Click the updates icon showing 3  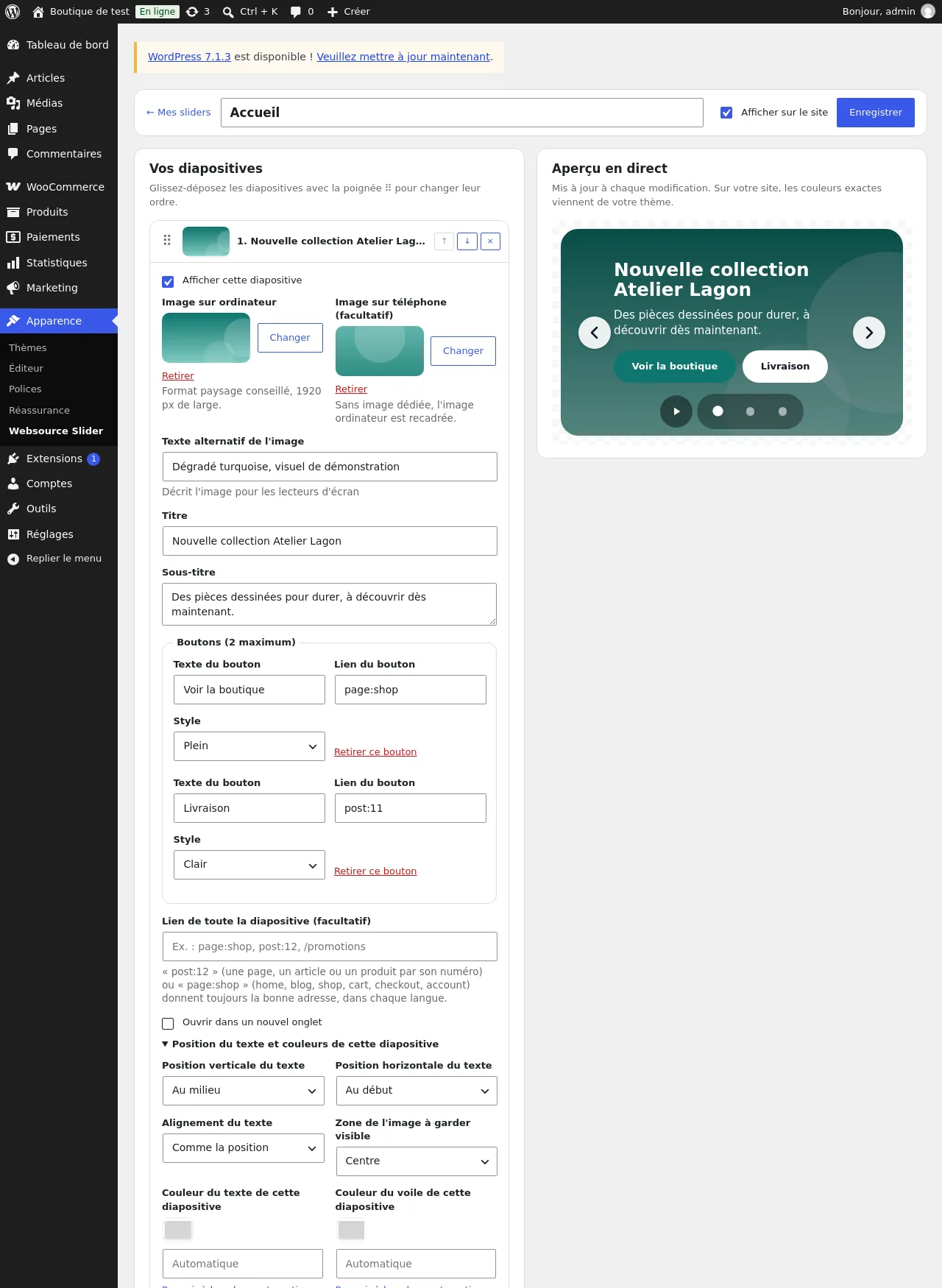click(x=192, y=12)
